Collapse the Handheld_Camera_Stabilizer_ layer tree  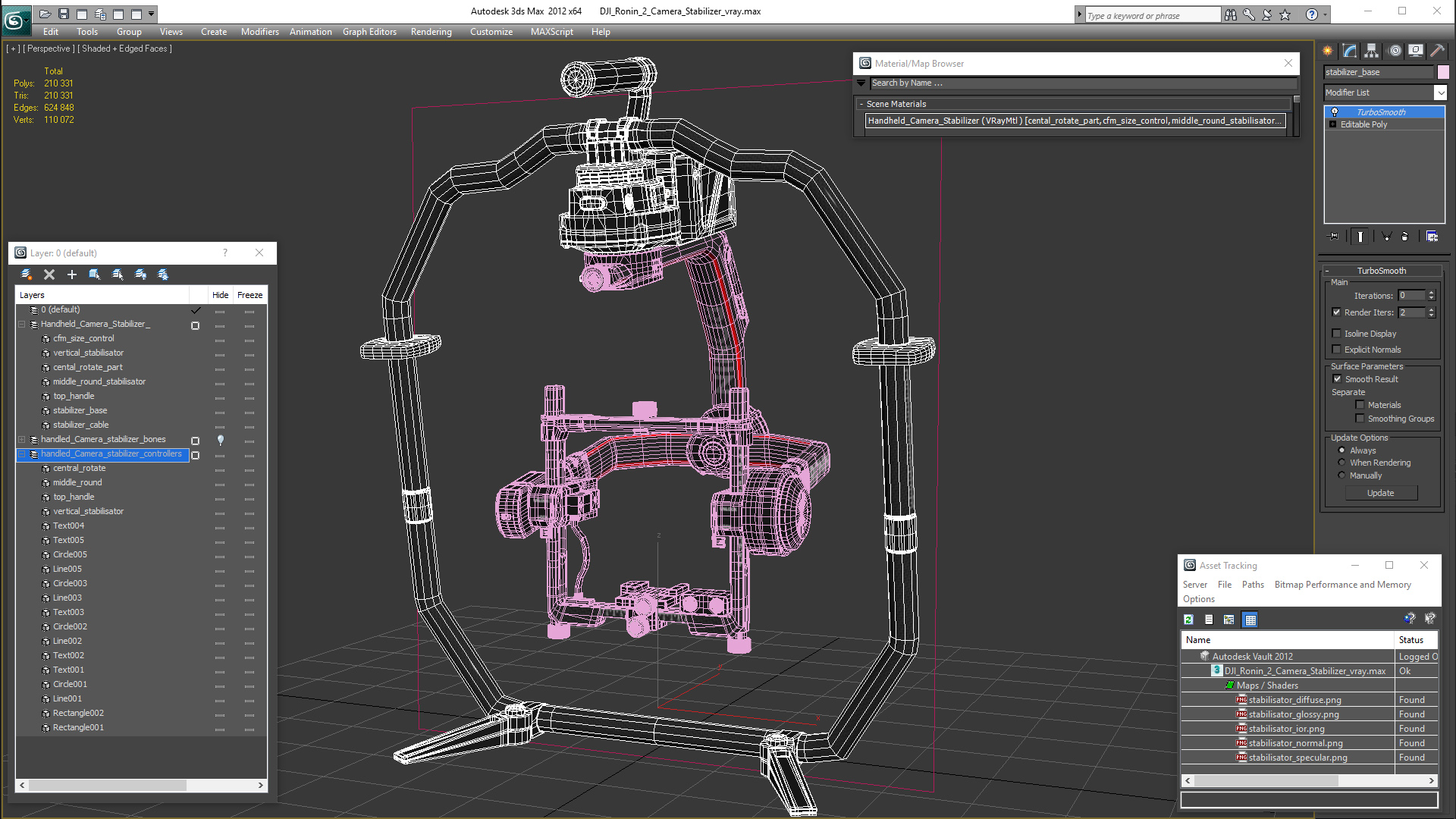point(22,325)
